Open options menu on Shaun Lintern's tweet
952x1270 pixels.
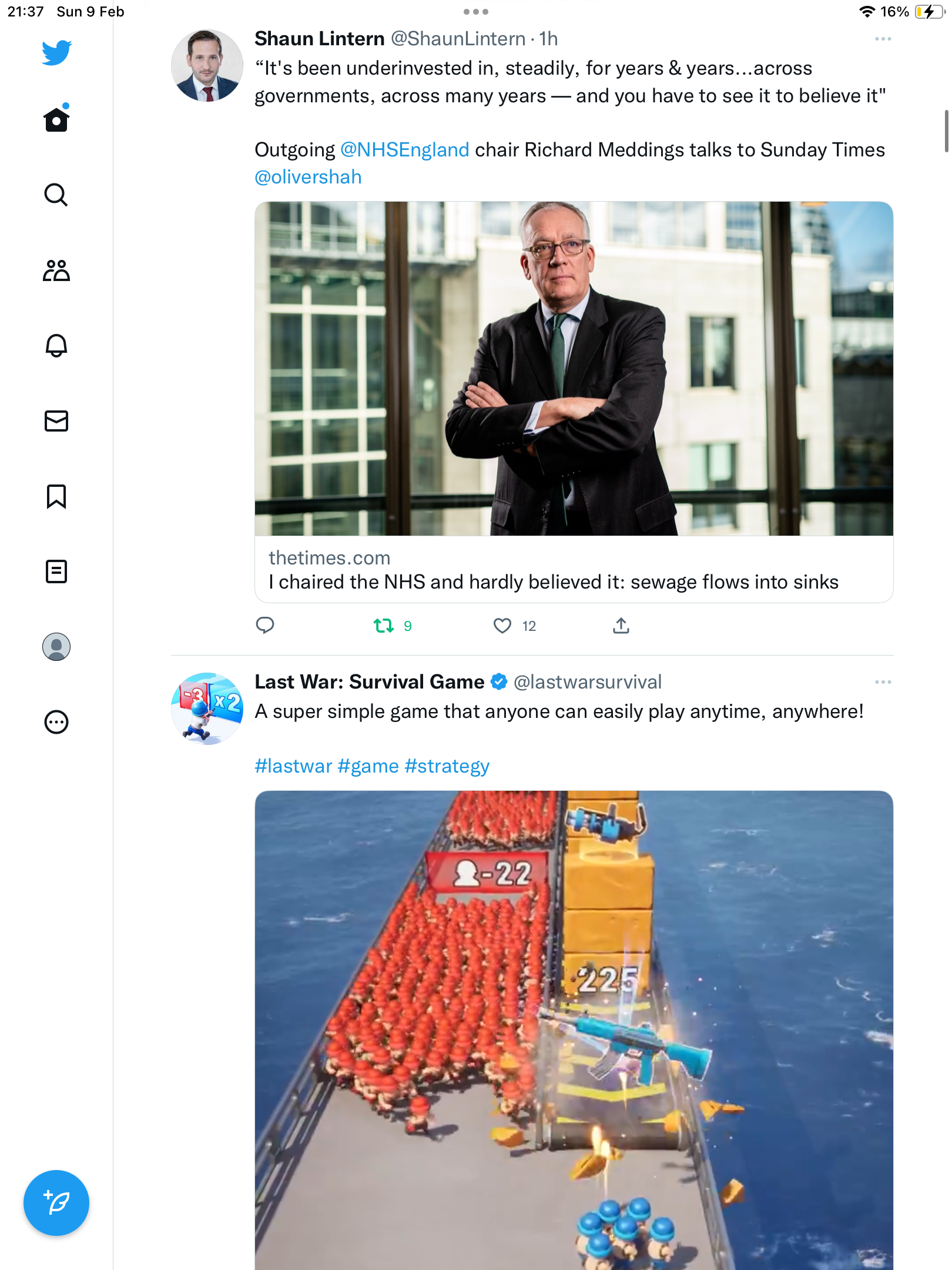(x=883, y=39)
